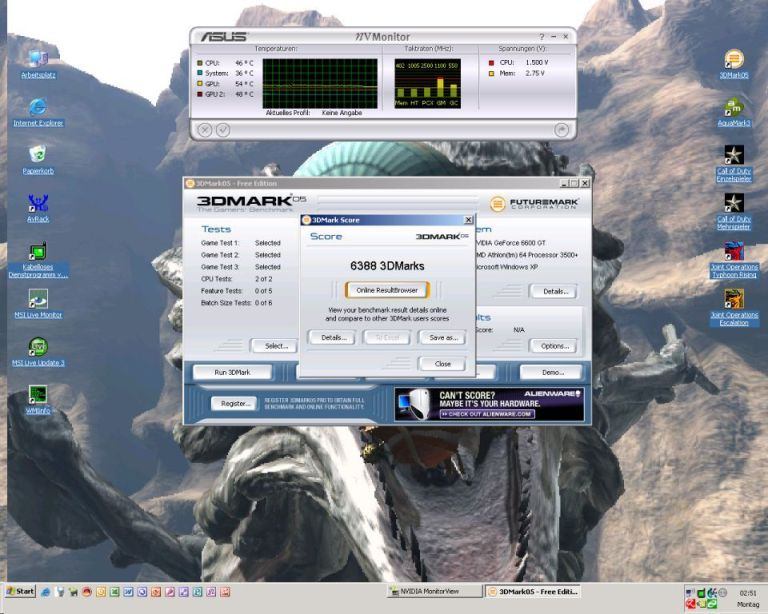Select the Papierkorb recycle bin icon
This screenshot has height=614, width=768.
pos(38,160)
